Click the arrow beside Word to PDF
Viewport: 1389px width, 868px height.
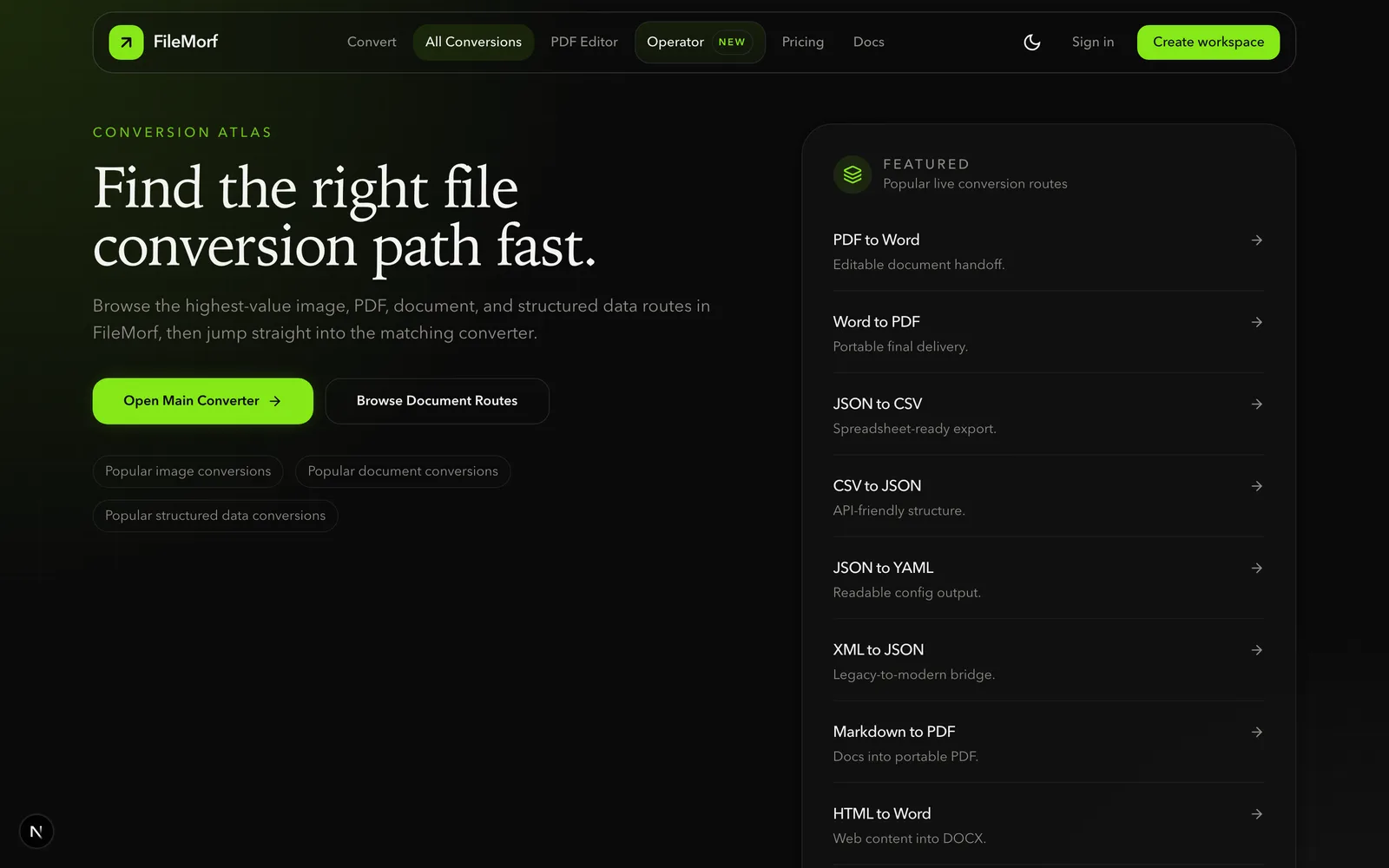point(1256,322)
